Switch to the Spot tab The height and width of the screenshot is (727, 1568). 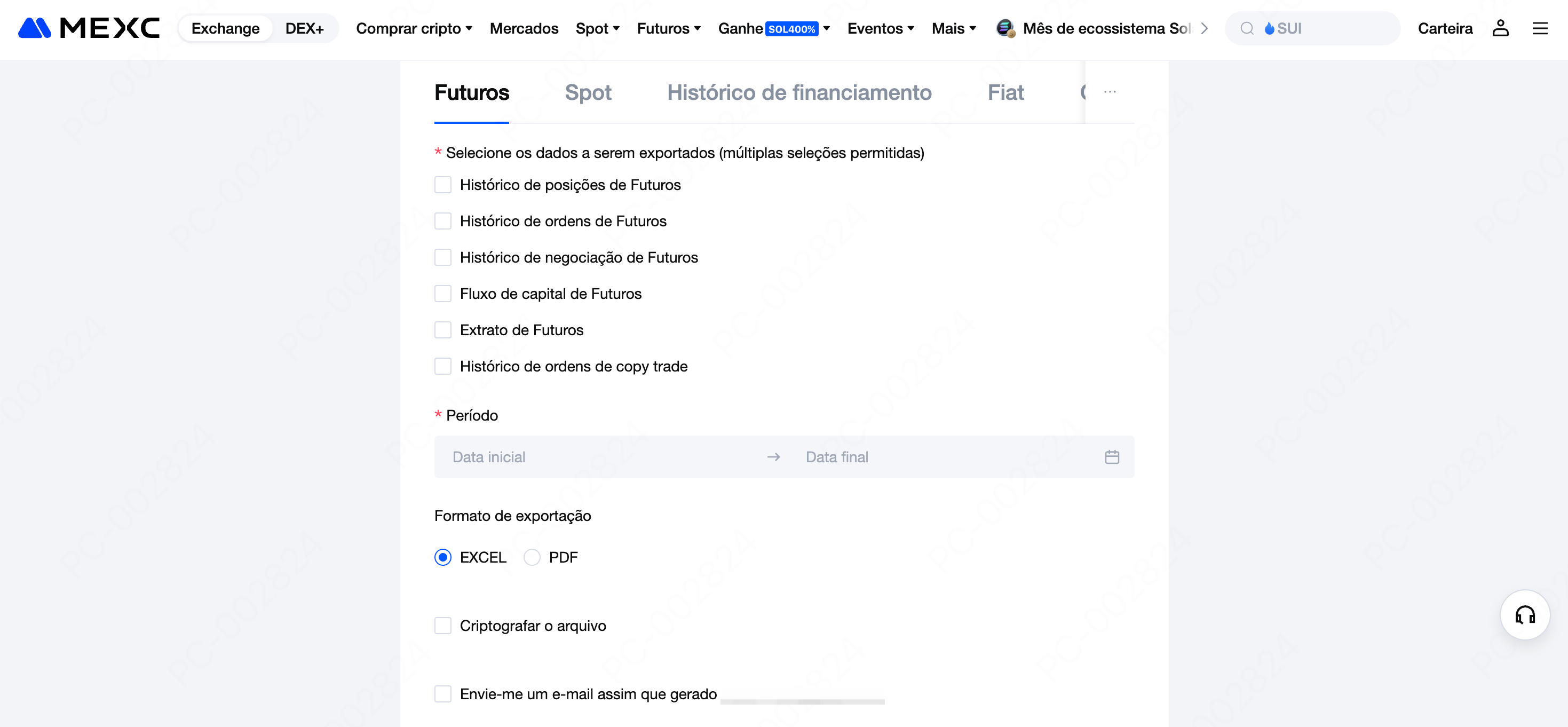point(588,92)
